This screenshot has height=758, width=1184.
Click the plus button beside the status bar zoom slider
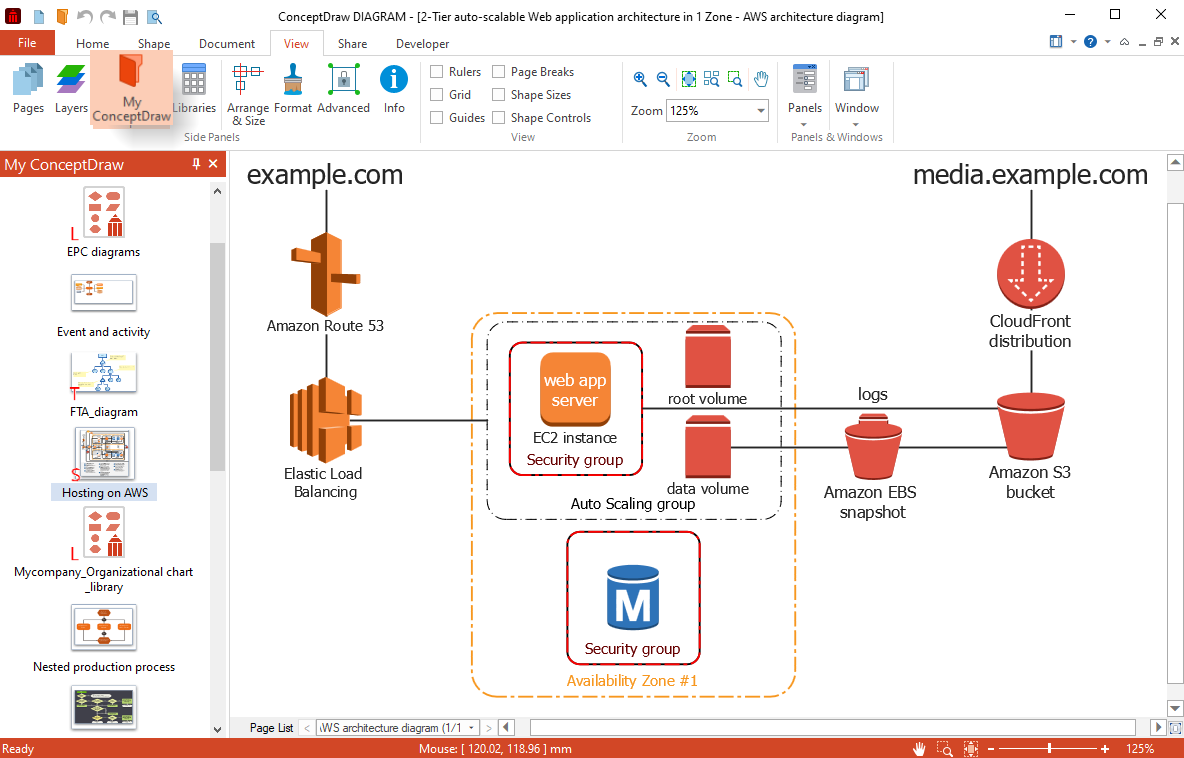1105,748
